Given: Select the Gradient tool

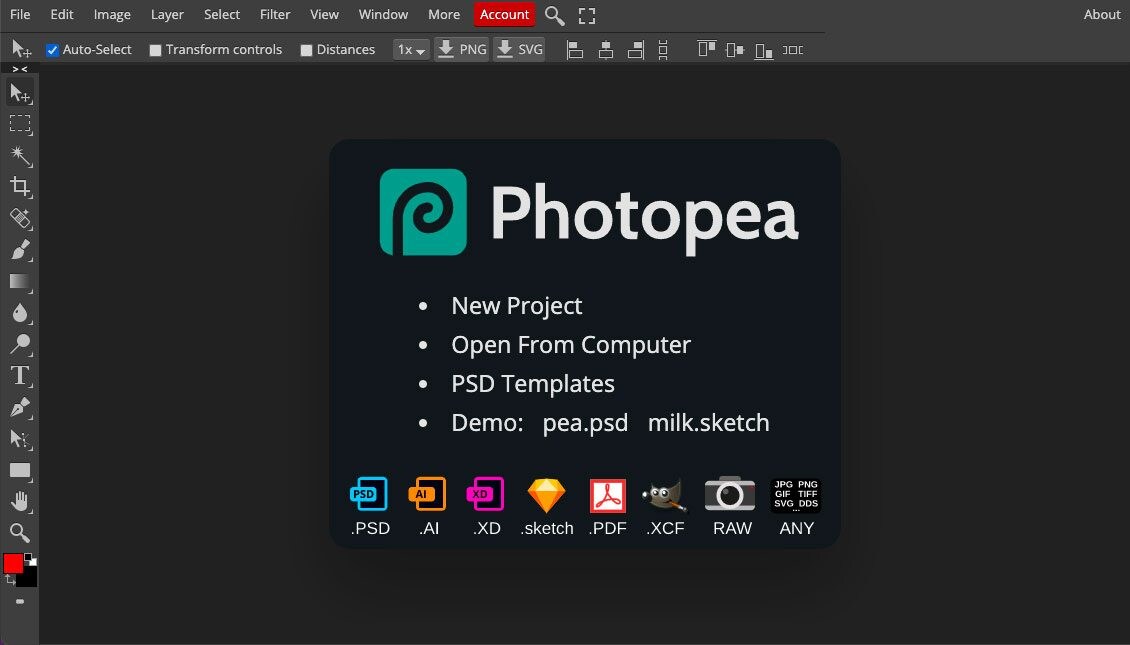Looking at the screenshot, I should 19,281.
